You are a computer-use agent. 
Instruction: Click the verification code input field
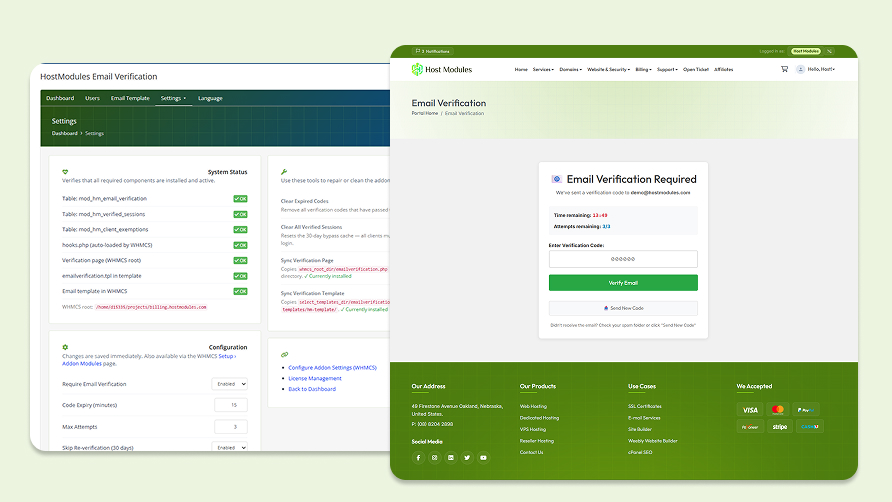coord(623,259)
